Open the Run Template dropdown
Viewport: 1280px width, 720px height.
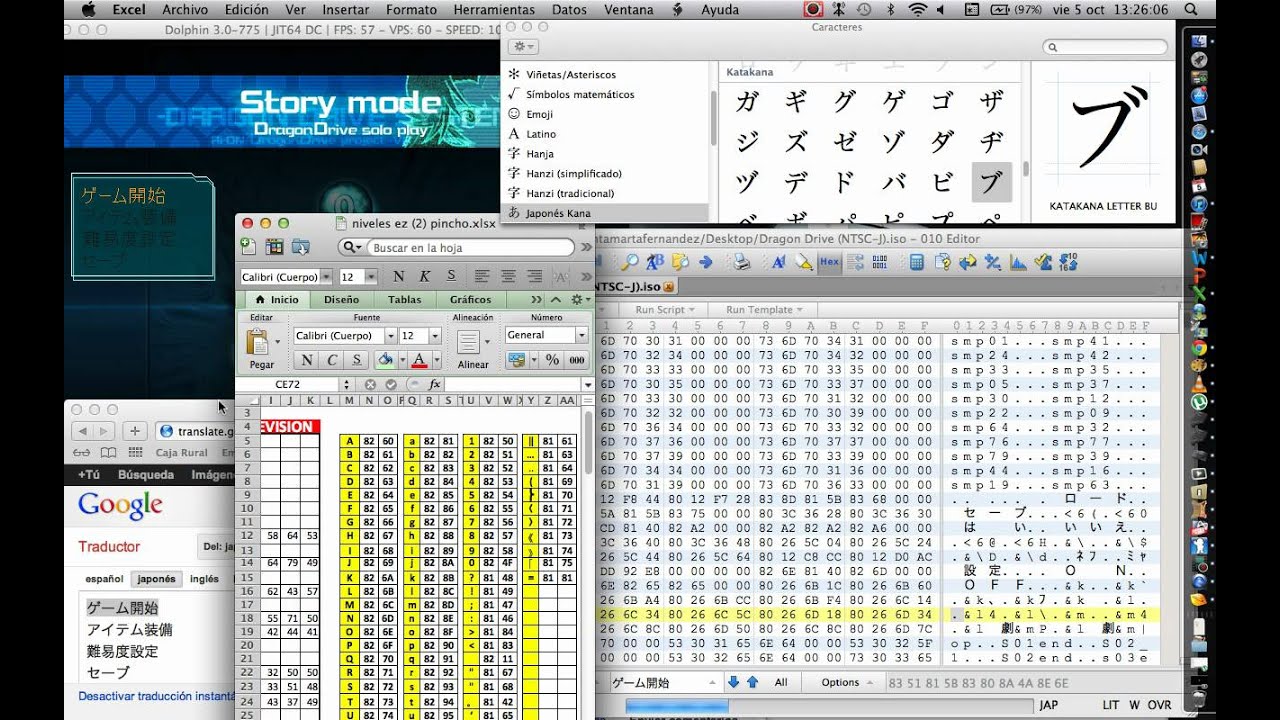(764, 310)
